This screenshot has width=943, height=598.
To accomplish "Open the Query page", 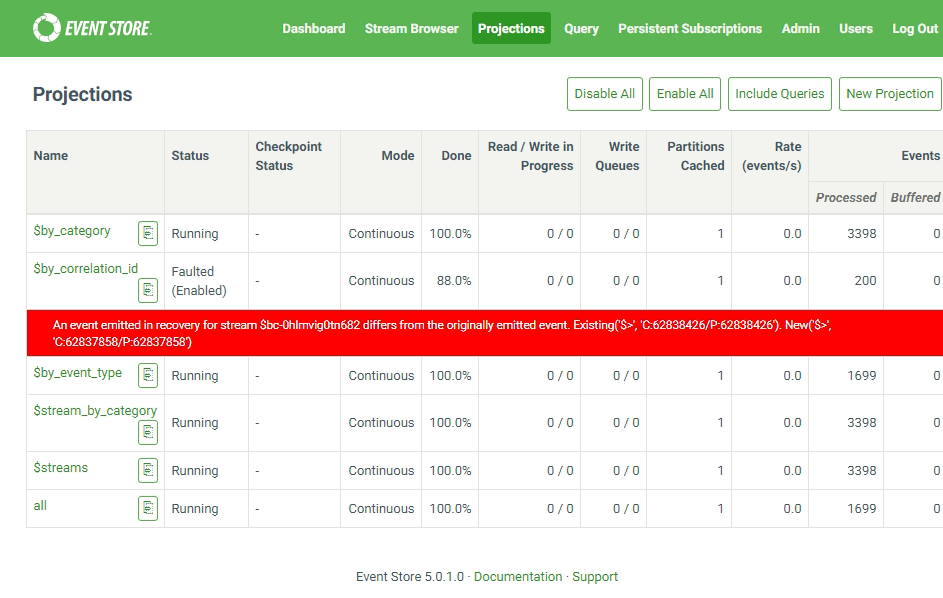I will (x=581, y=28).
